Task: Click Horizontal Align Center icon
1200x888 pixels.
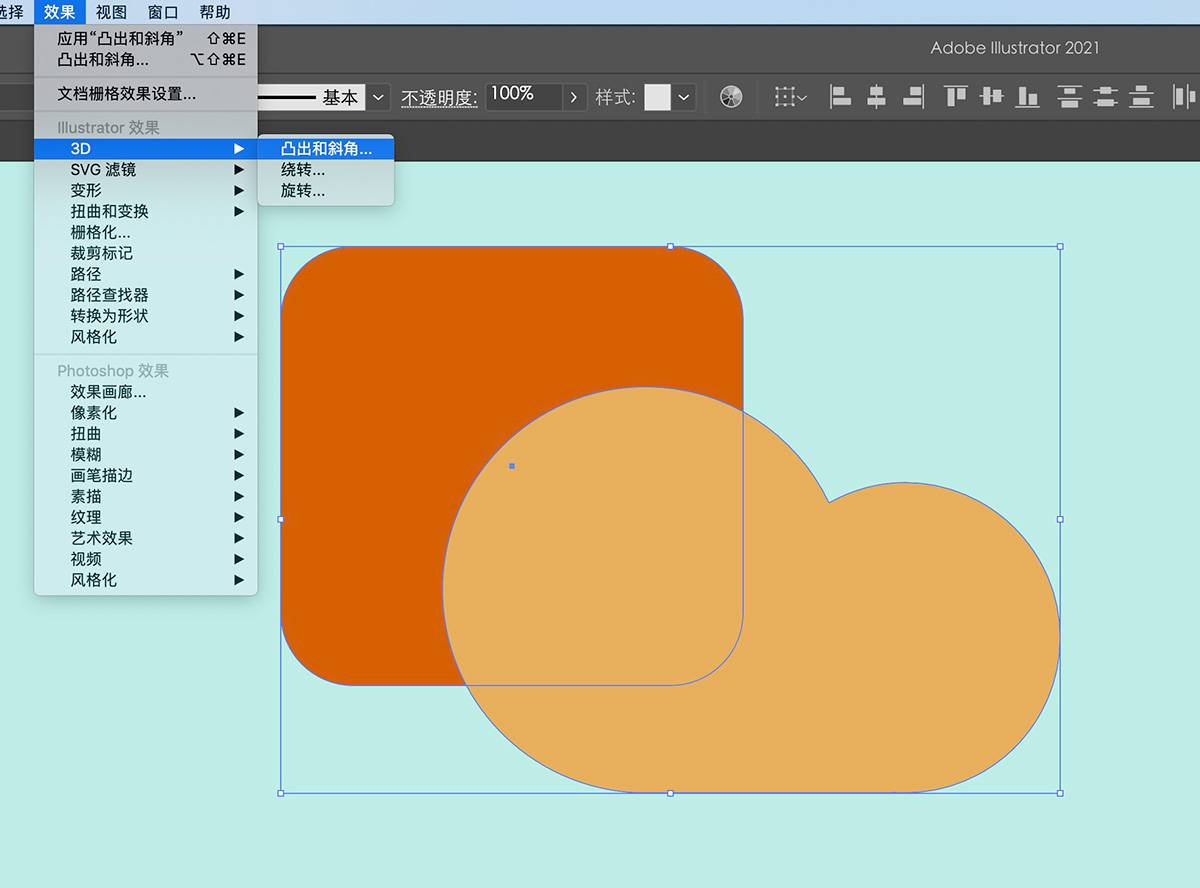Action: 876,97
